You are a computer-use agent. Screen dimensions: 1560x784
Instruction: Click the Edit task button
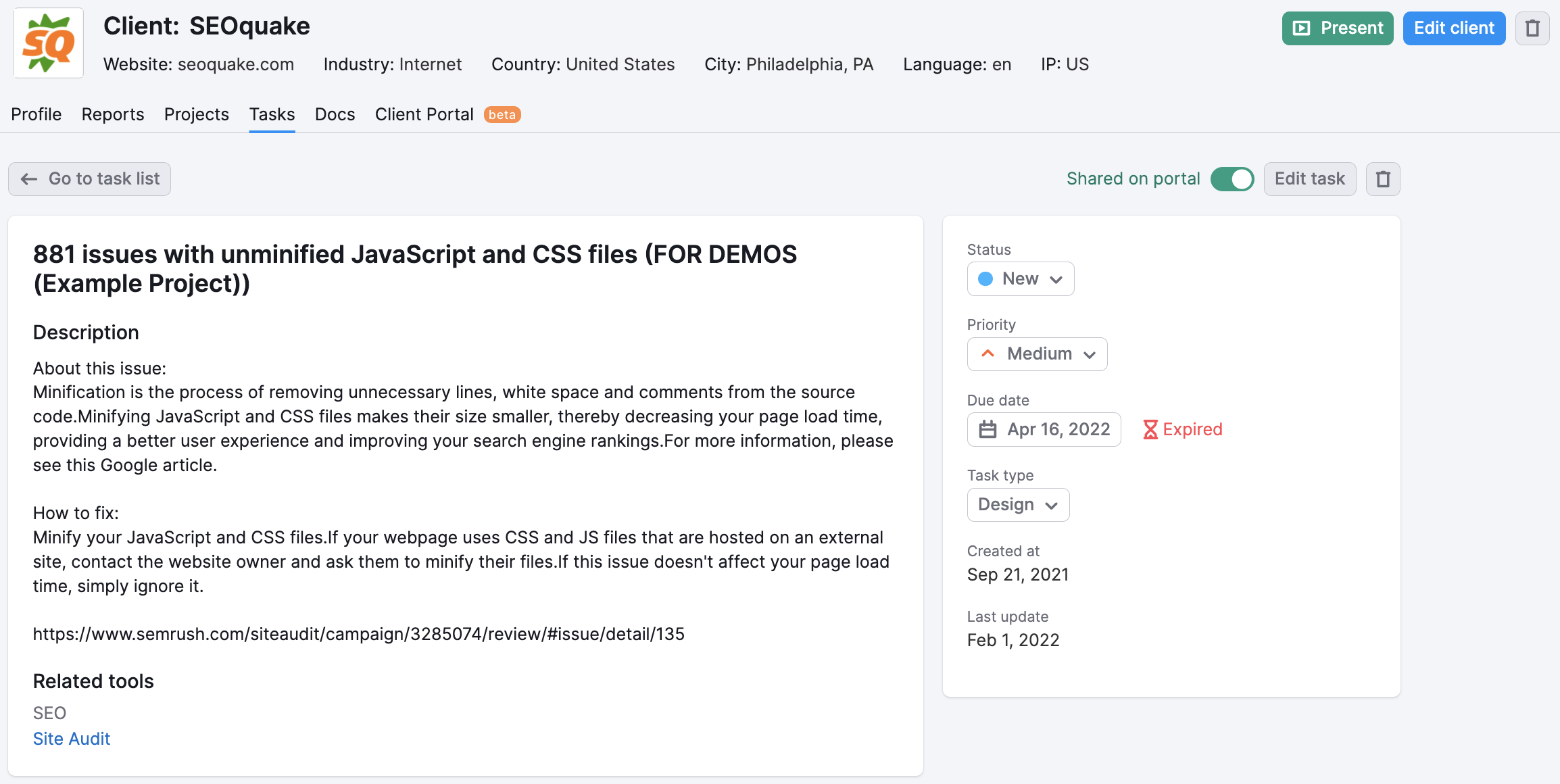coord(1309,179)
